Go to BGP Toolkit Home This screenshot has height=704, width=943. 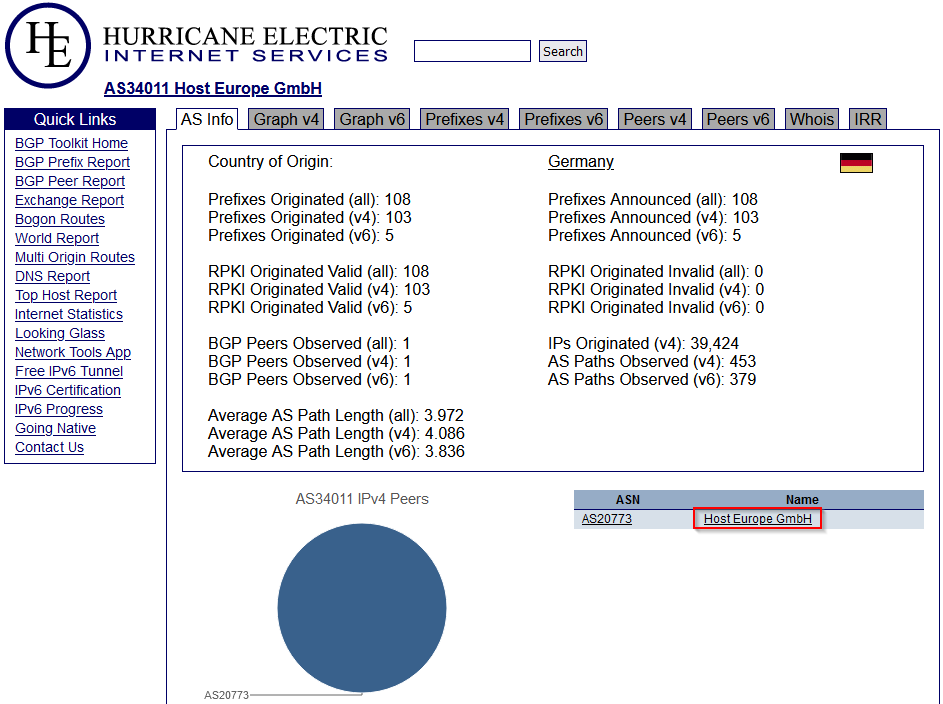click(x=72, y=143)
